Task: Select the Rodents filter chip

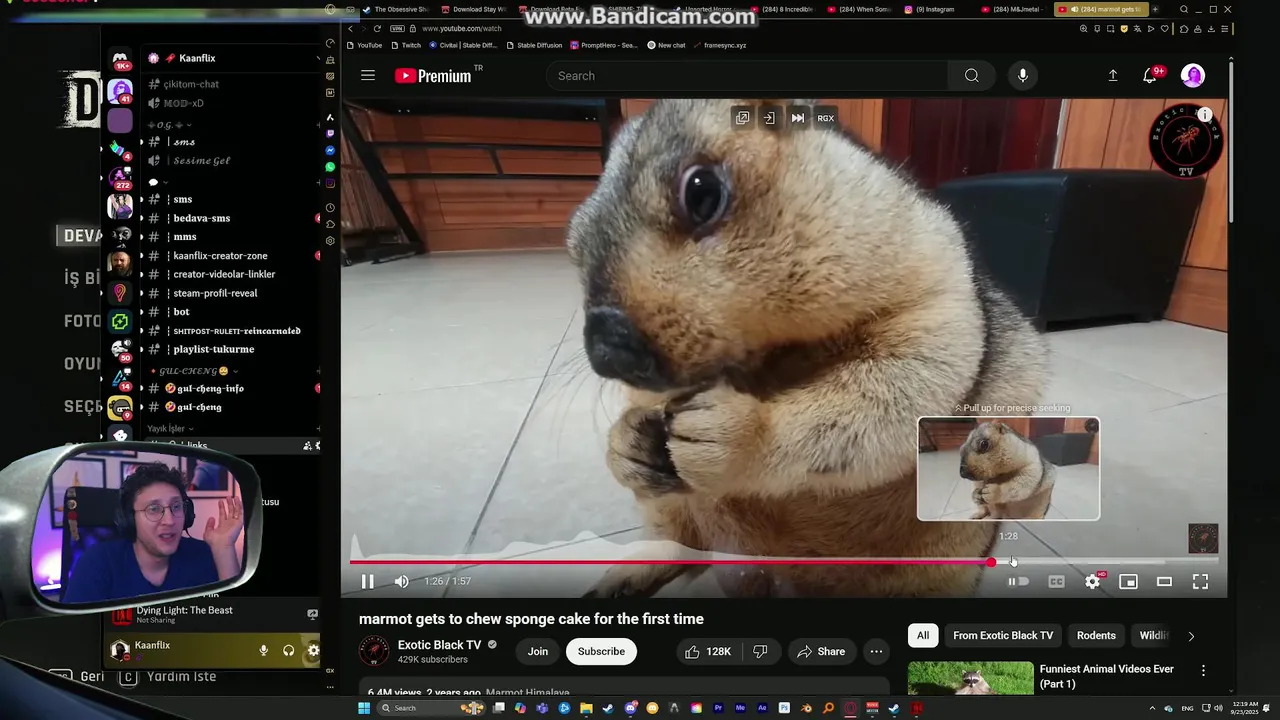Action: 1096,636
